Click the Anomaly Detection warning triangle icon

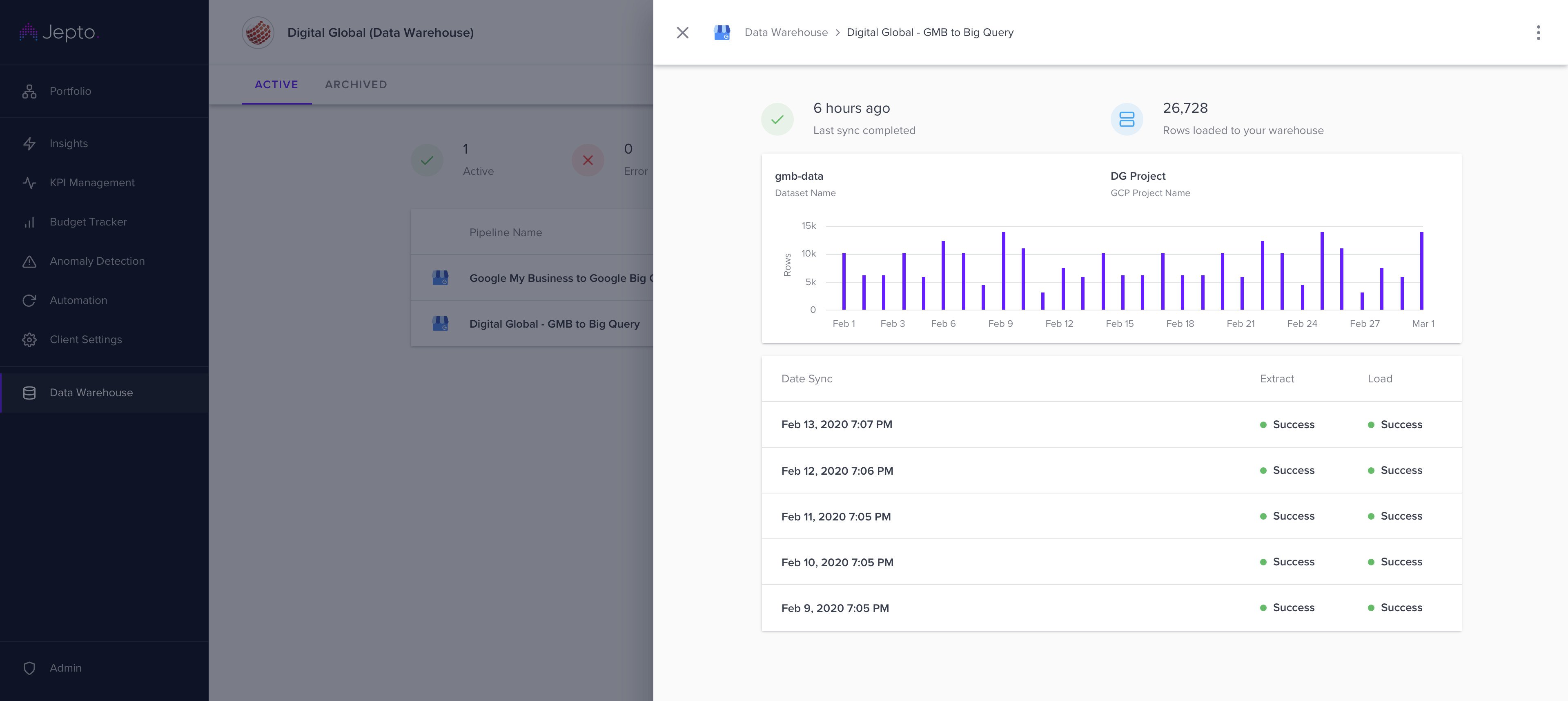coord(29,261)
